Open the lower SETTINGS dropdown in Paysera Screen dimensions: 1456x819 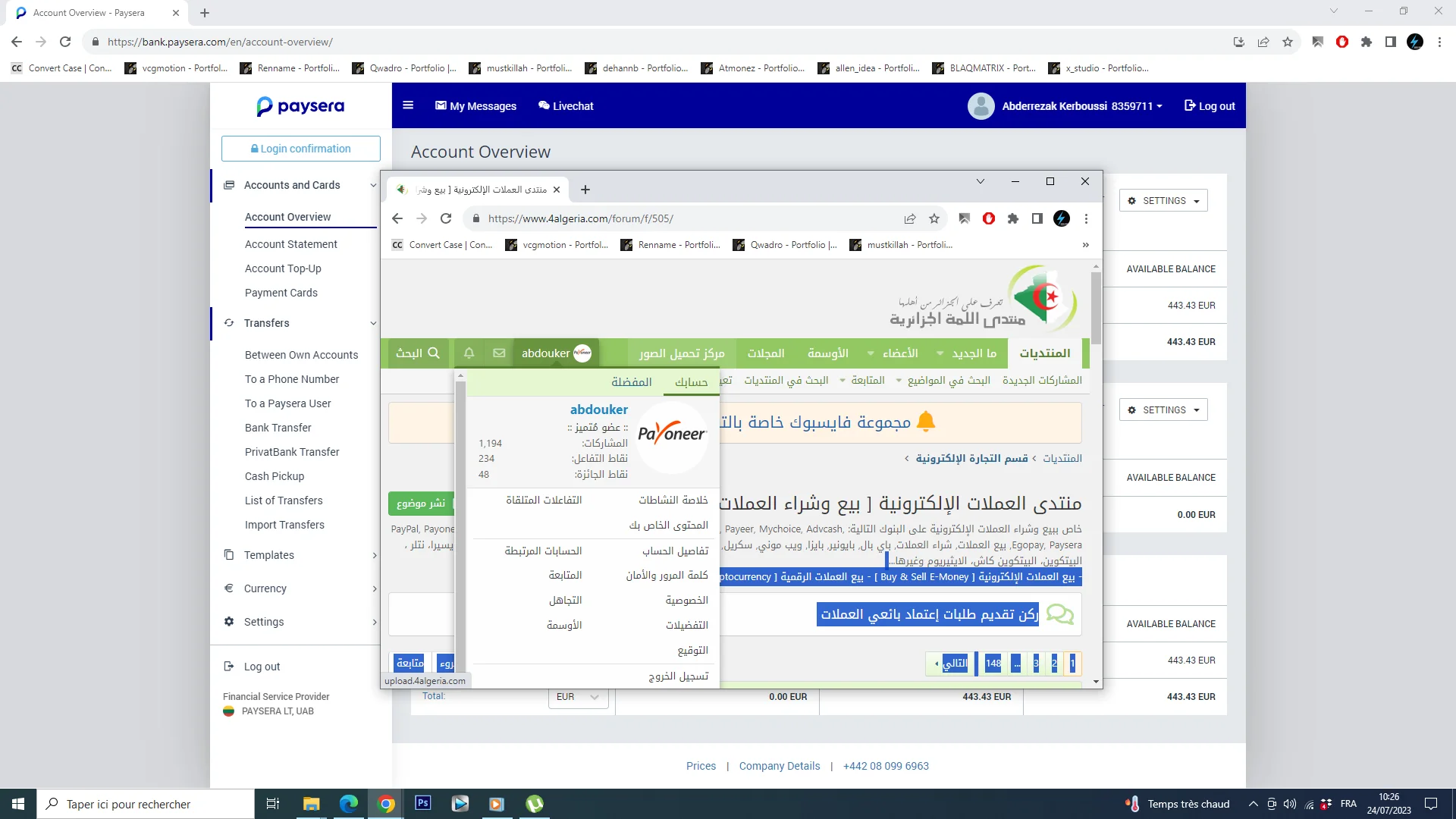point(1163,410)
